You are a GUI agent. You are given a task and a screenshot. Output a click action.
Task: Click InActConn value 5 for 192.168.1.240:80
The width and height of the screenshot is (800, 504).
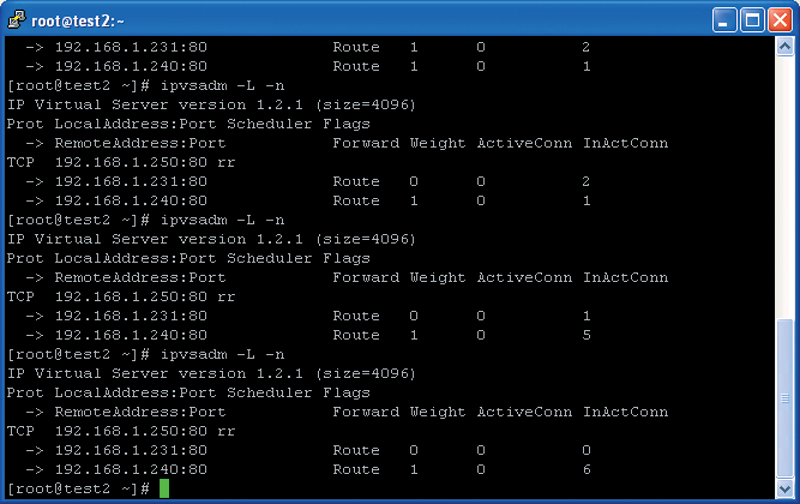pyautogui.click(x=587, y=335)
